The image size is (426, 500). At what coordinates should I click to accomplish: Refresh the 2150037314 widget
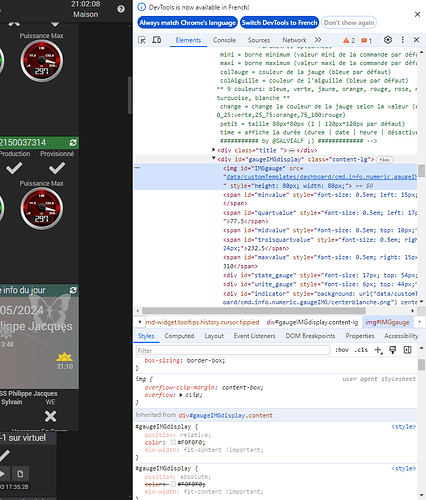pyautogui.click(x=73, y=143)
